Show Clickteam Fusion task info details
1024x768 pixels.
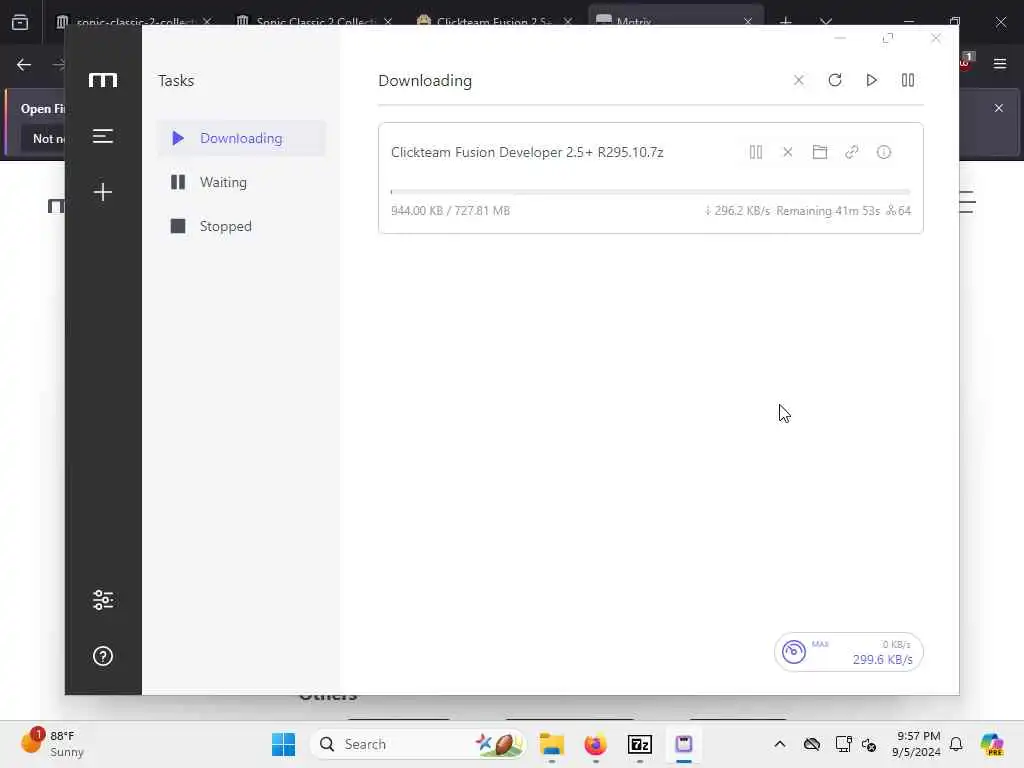(884, 152)
